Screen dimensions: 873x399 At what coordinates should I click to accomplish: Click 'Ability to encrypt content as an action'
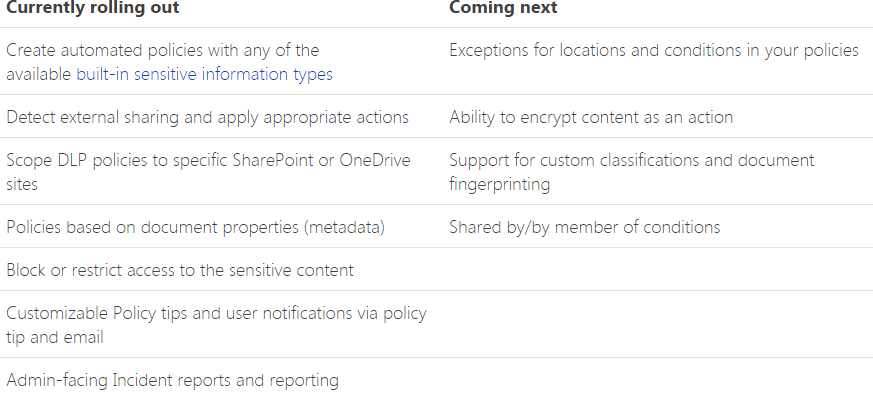tap(591, 117)
